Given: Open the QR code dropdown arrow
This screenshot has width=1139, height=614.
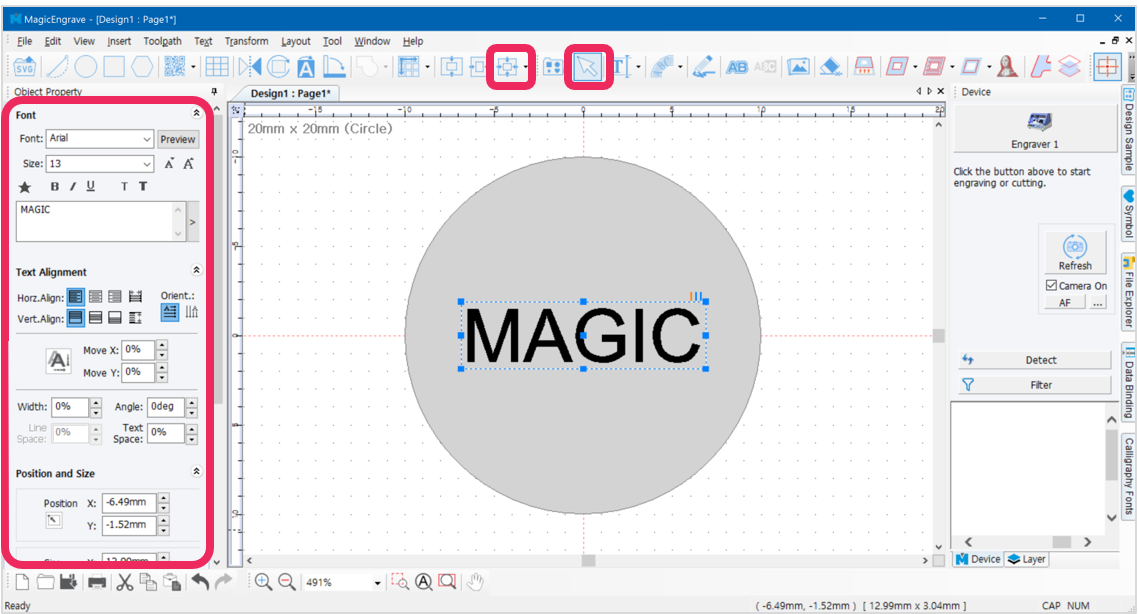Looking at the screenshot, I should coord(193,68).
